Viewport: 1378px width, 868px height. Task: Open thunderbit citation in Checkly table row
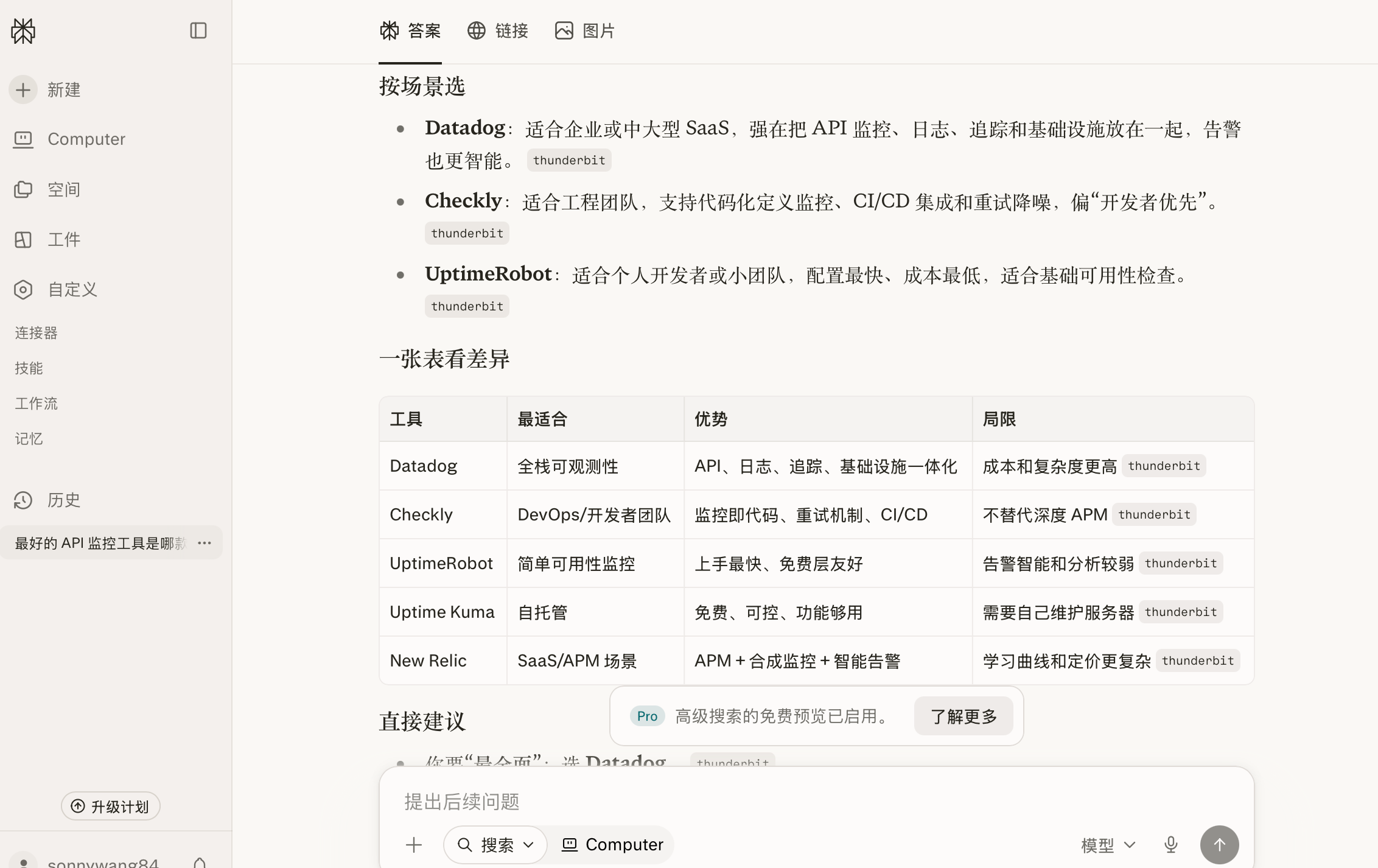1154,515
